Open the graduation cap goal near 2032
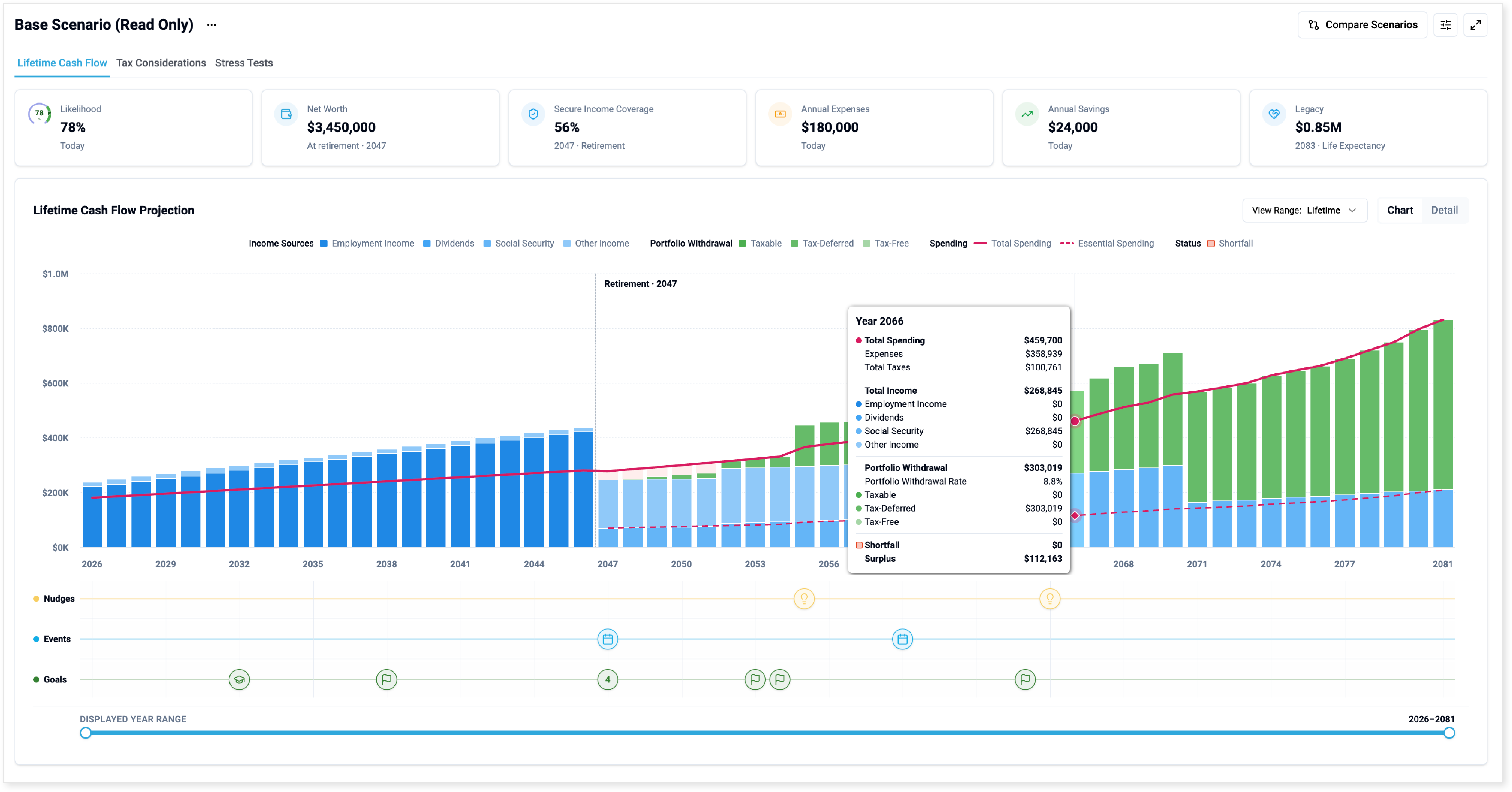Viewport: 1512px width, 792px height. coord(239,680)
